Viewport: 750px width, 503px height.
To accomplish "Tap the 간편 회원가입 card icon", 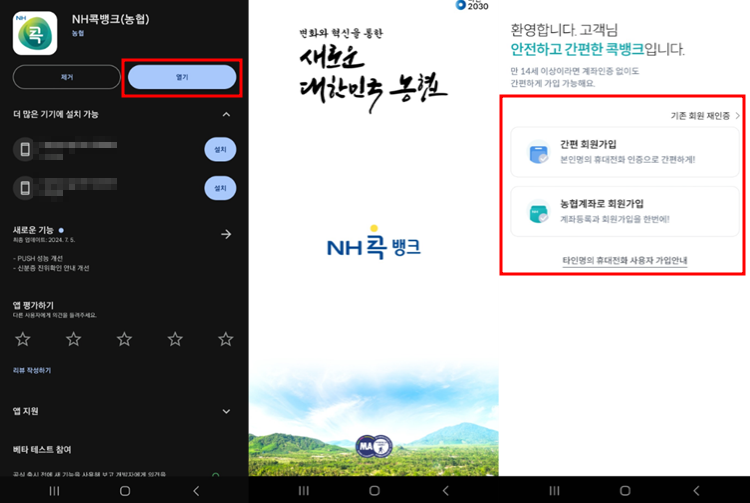I will click(x=539, y=152).
